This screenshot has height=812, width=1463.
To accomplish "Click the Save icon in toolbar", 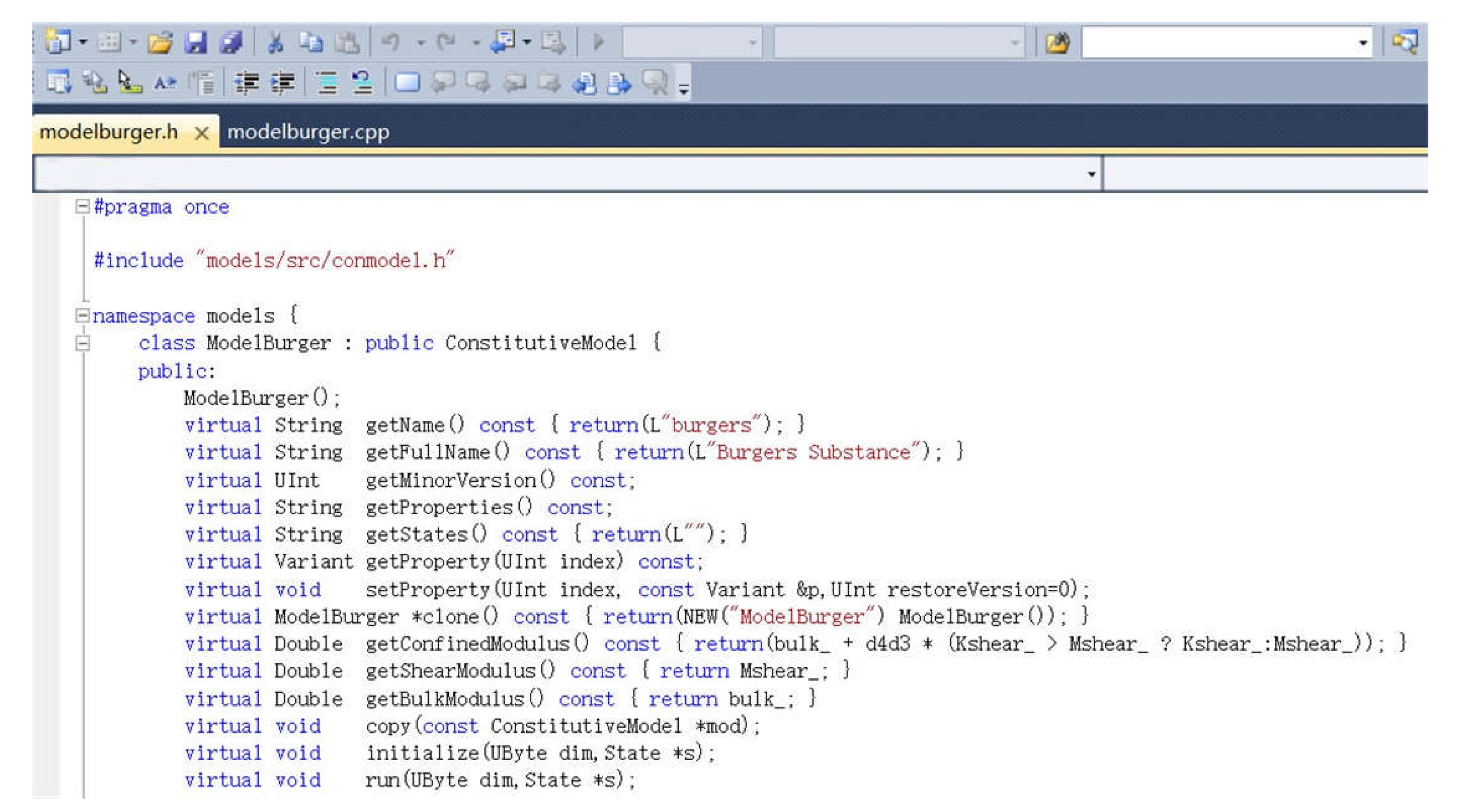I will click(196, 42).
